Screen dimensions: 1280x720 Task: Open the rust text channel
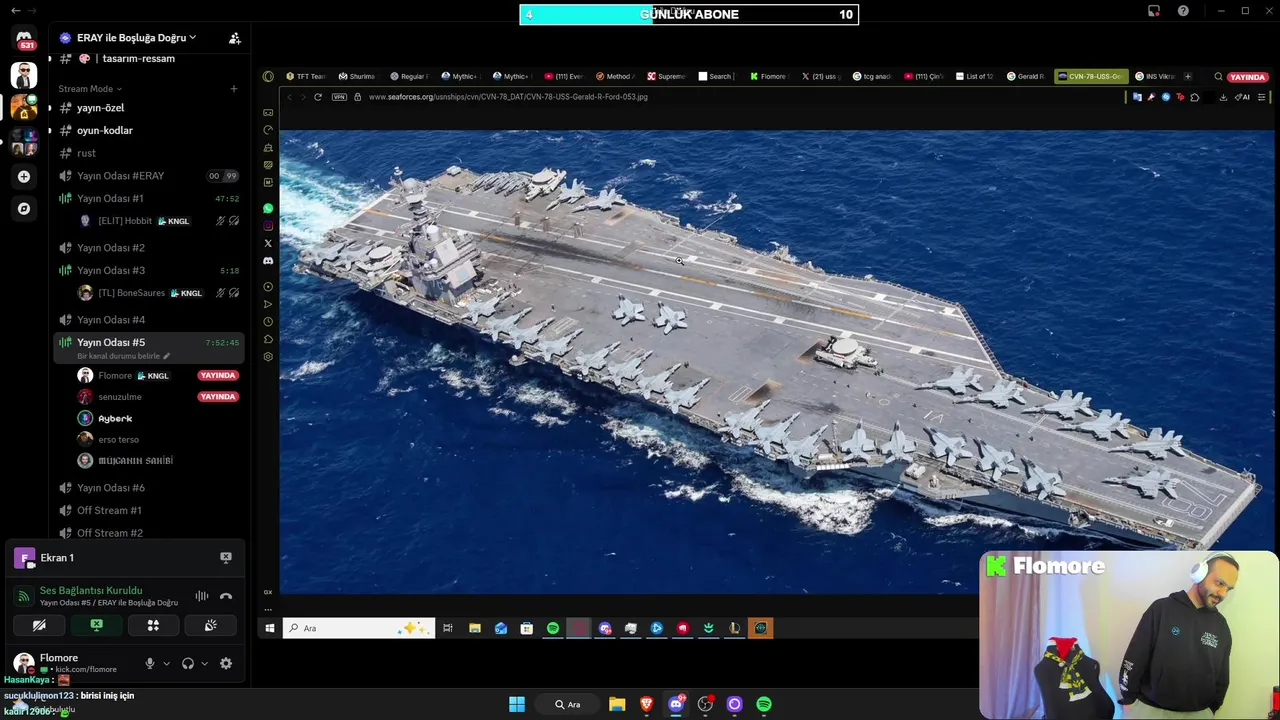click(149, 153)
